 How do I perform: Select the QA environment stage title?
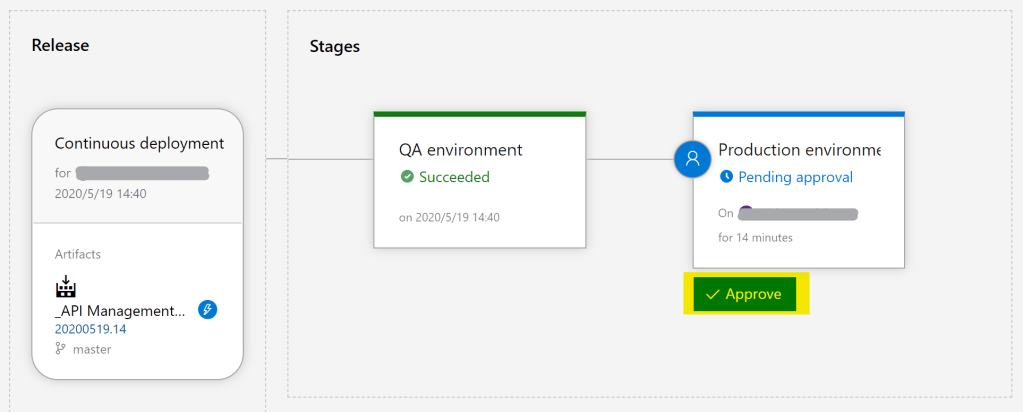pyautogui.click(x=460, y=150)
